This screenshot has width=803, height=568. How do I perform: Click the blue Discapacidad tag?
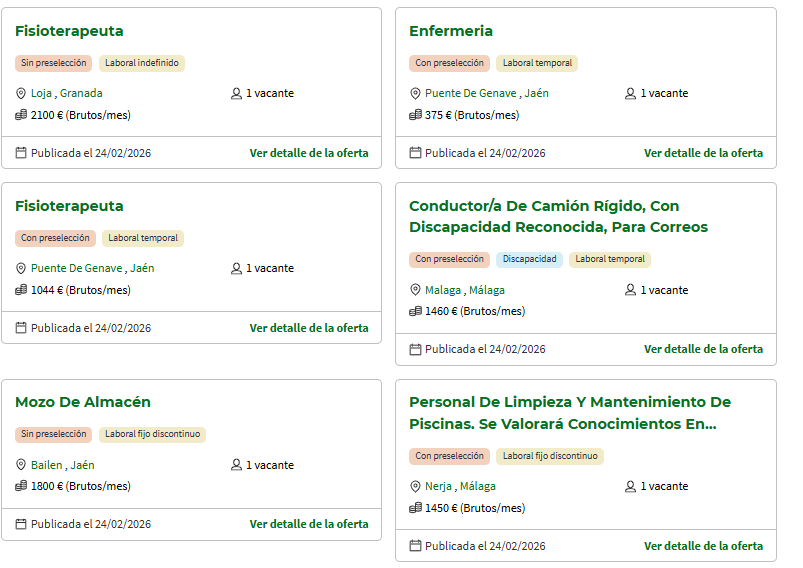click(529, 259)
